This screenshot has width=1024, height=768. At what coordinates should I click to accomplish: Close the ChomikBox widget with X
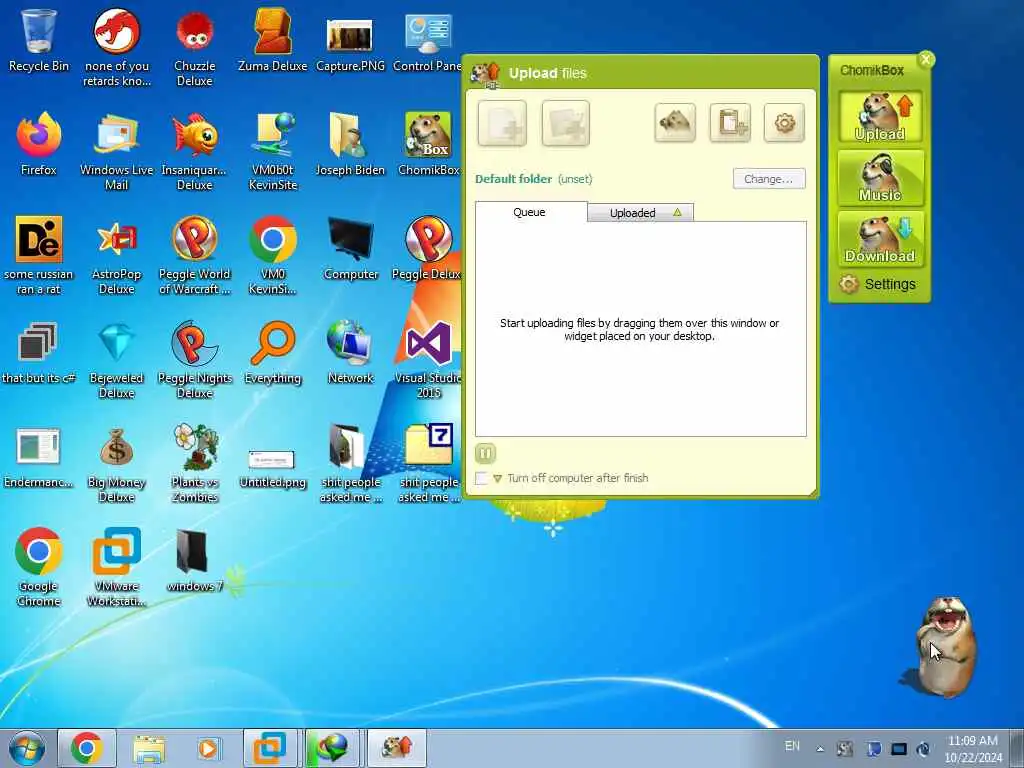(x=925, y=59)
